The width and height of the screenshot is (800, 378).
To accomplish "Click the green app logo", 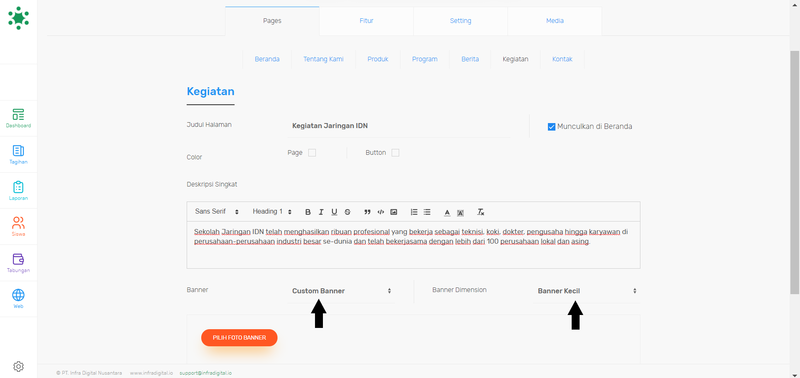I will (18, 18).
